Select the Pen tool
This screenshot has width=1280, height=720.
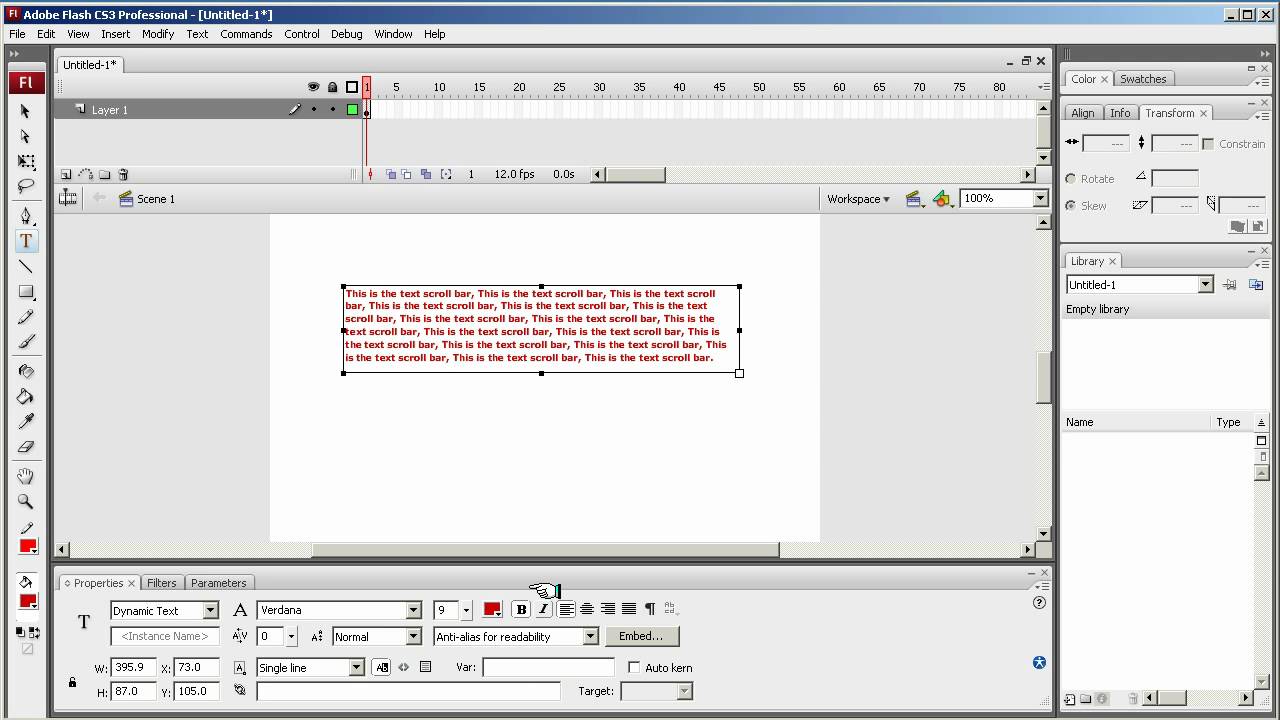(x=26, y=216)
